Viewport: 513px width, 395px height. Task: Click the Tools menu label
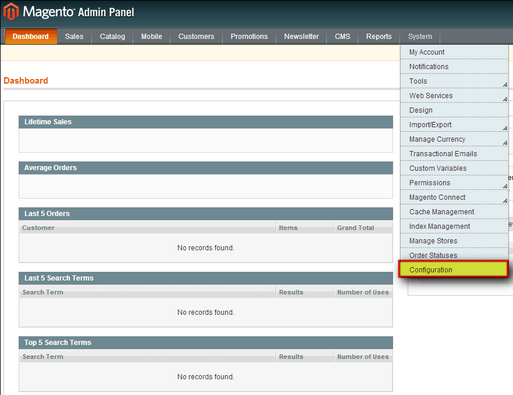click(418, 81)
